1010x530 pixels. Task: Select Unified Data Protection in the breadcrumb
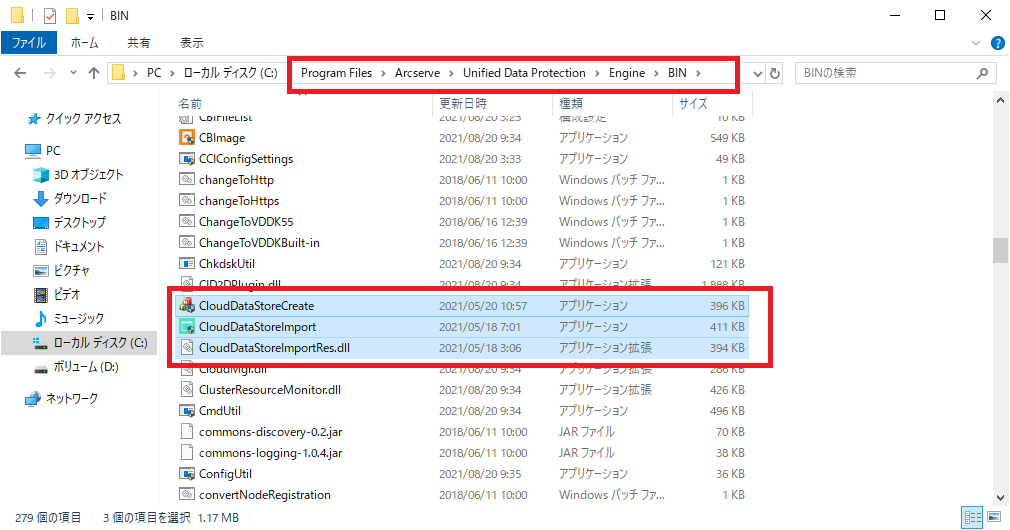(524, 73)
